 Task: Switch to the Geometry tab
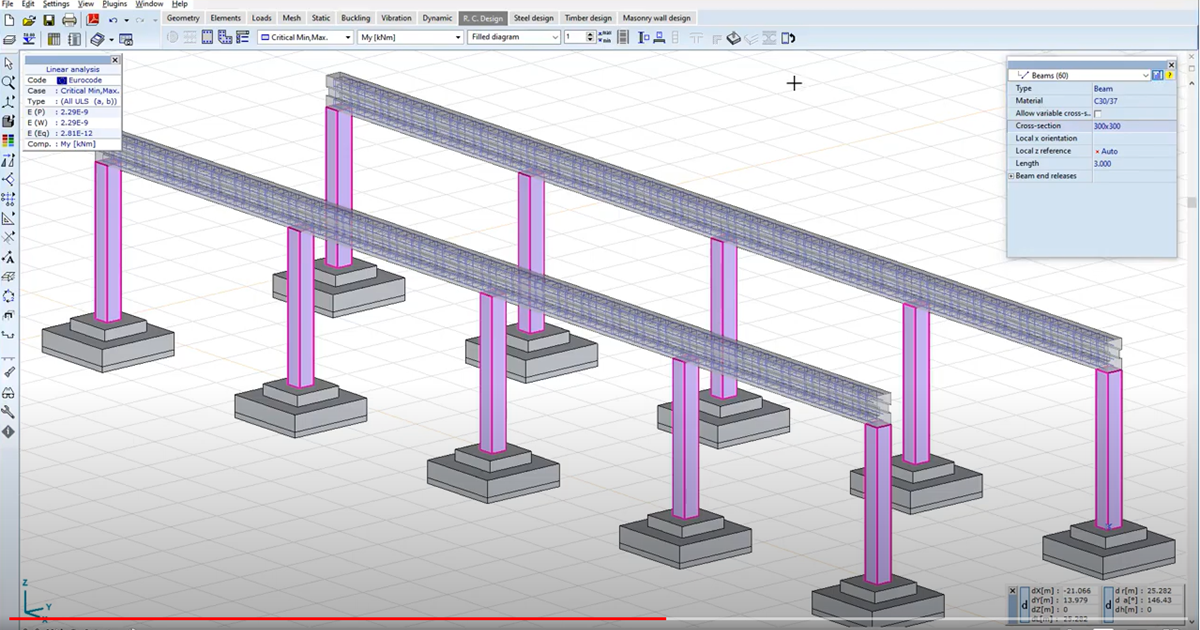(183, 18)
